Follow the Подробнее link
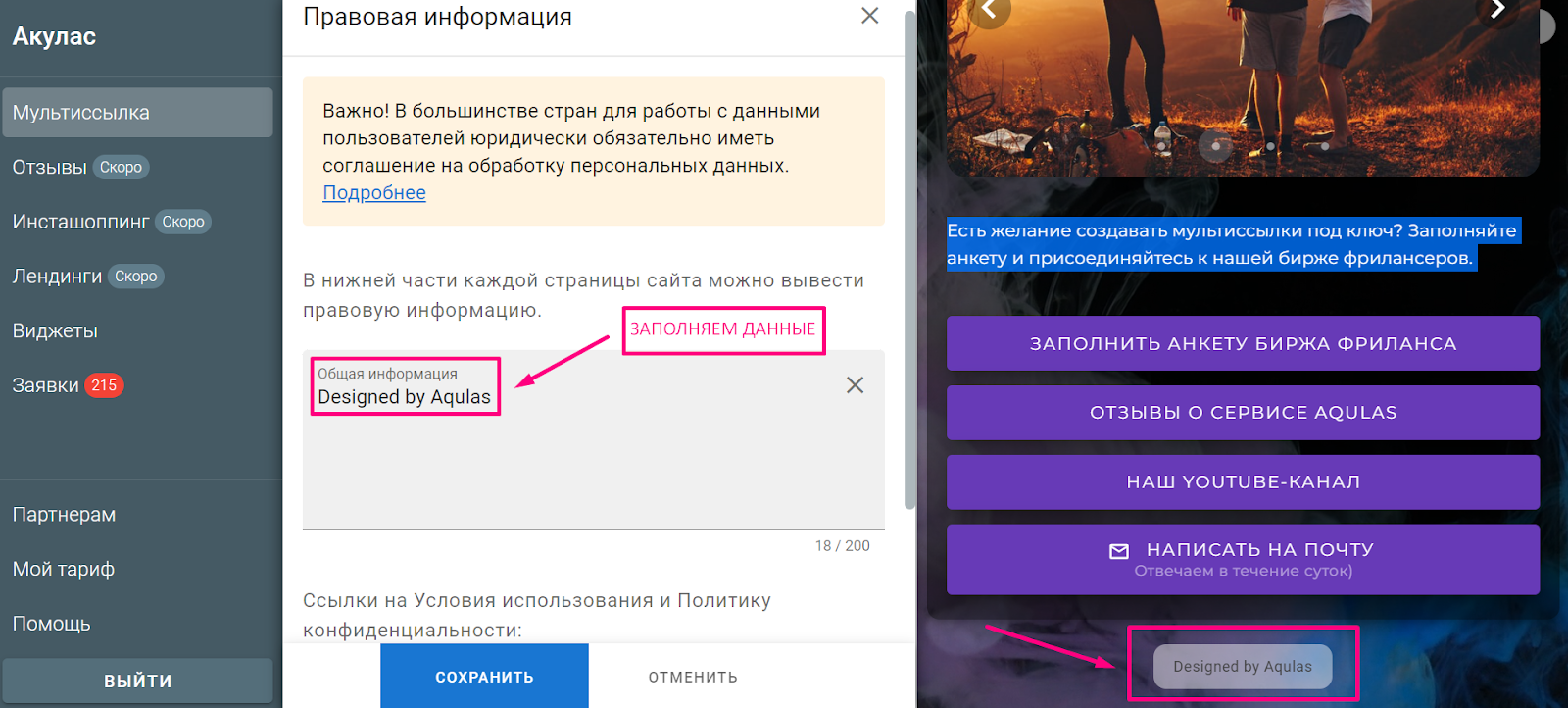1568x708 pixels. (374, 193)
